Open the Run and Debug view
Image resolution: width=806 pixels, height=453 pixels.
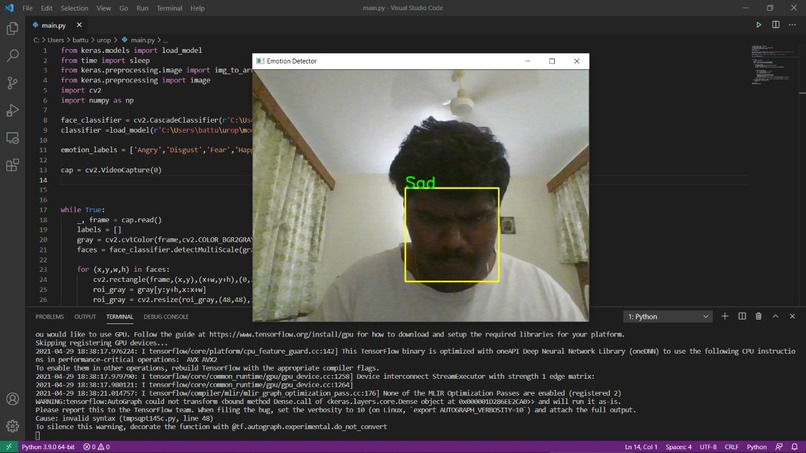tap(12, 110)
